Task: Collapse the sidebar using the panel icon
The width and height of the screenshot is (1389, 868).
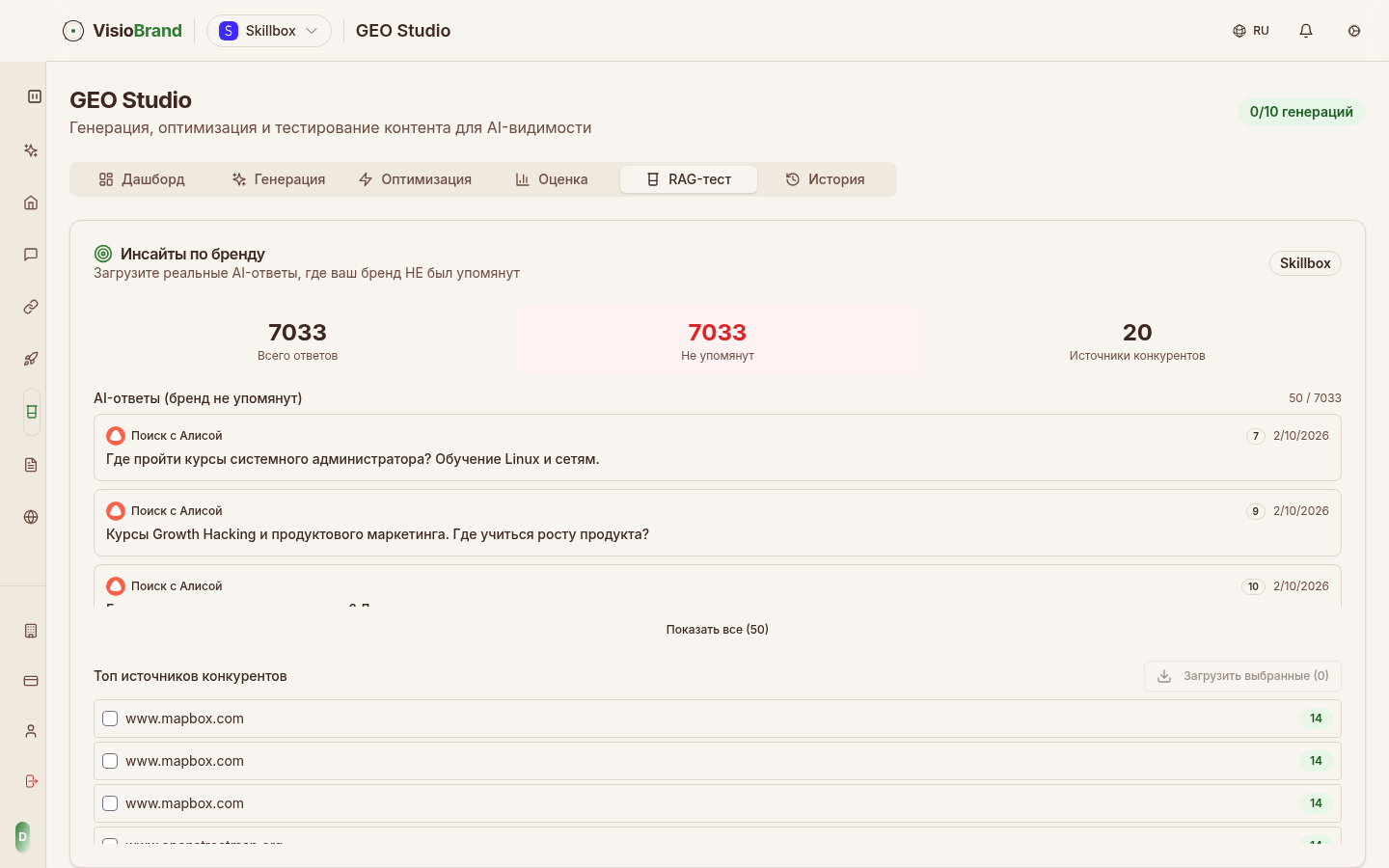Action: (34, 96)
